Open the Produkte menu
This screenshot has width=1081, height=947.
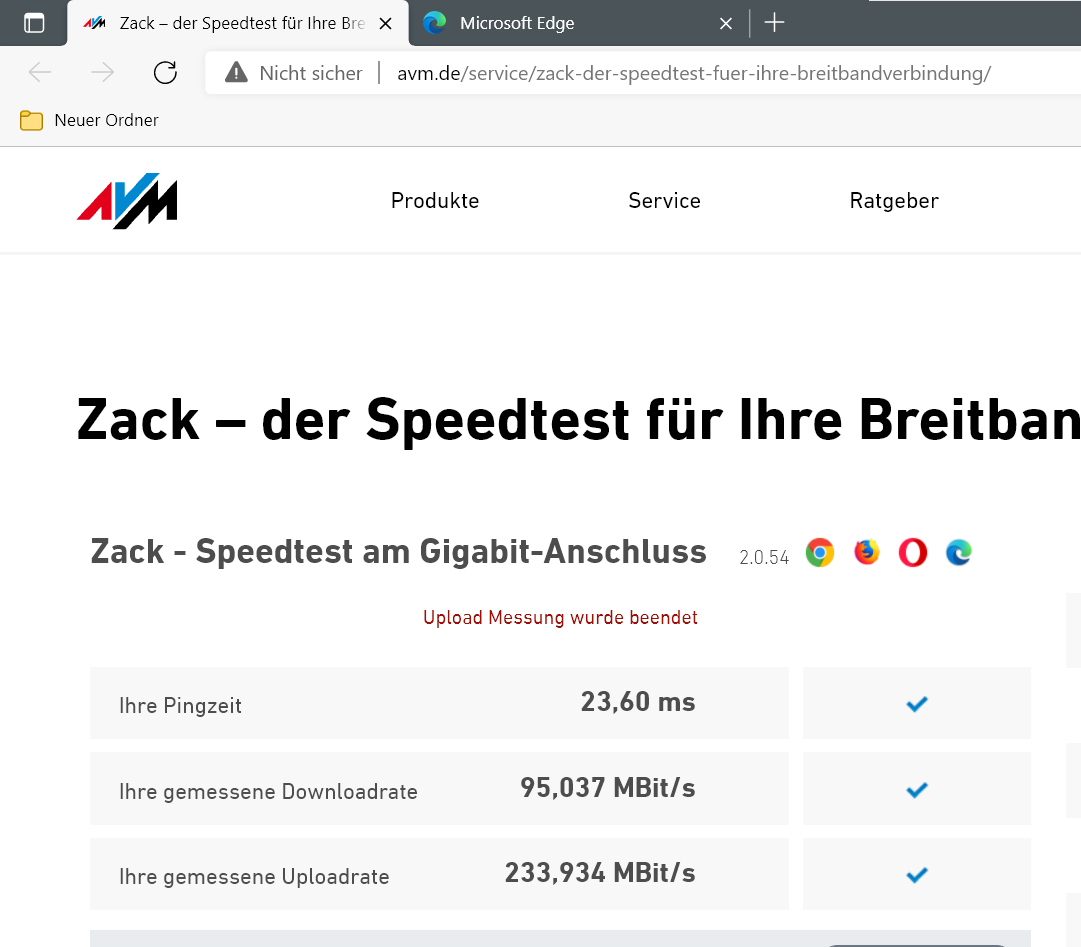click(x=435, y=201)
